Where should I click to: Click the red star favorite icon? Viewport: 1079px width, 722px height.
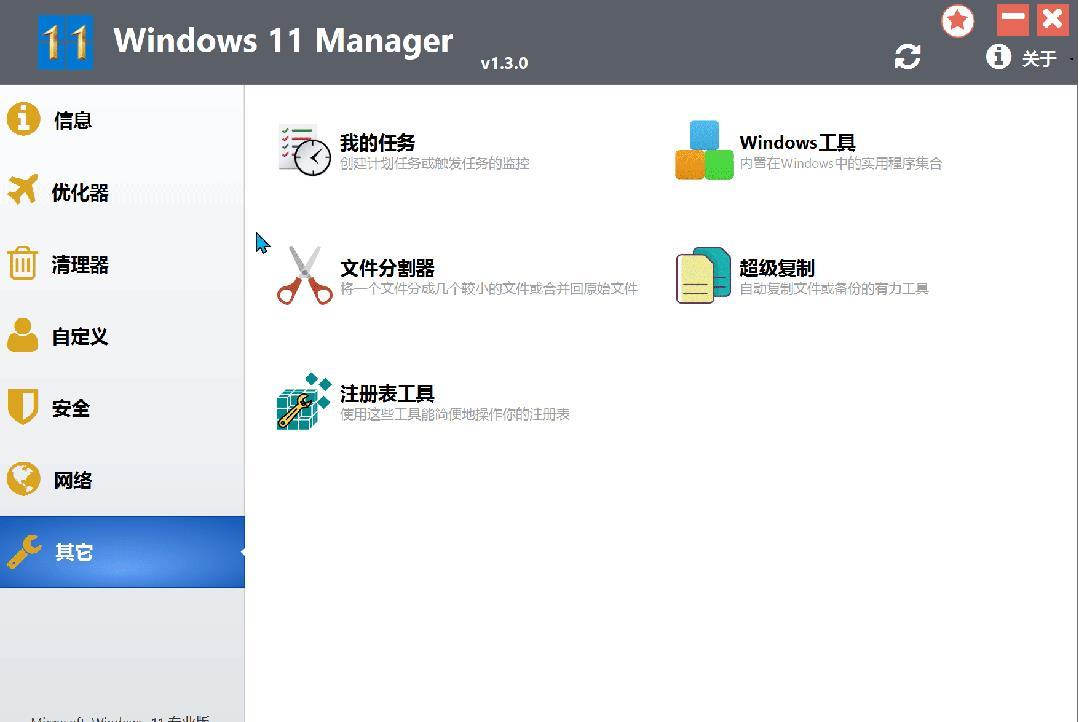click(x=957, y=21)
